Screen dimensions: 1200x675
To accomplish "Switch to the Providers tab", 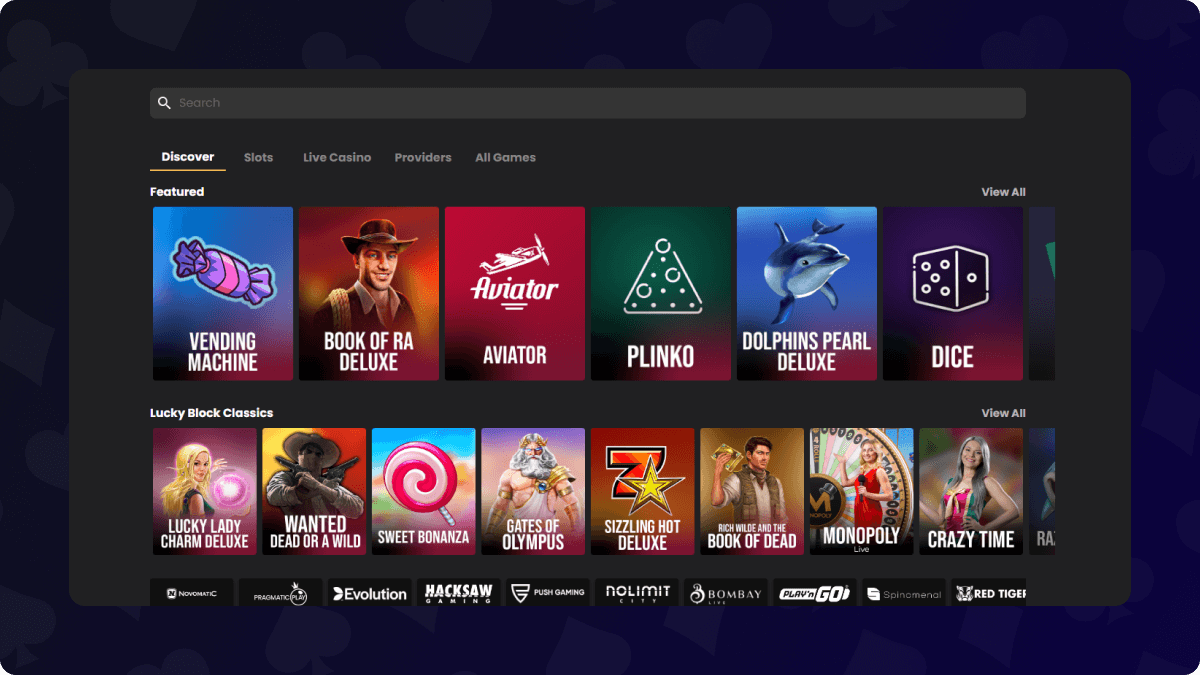I will click(x=423, y=157).
